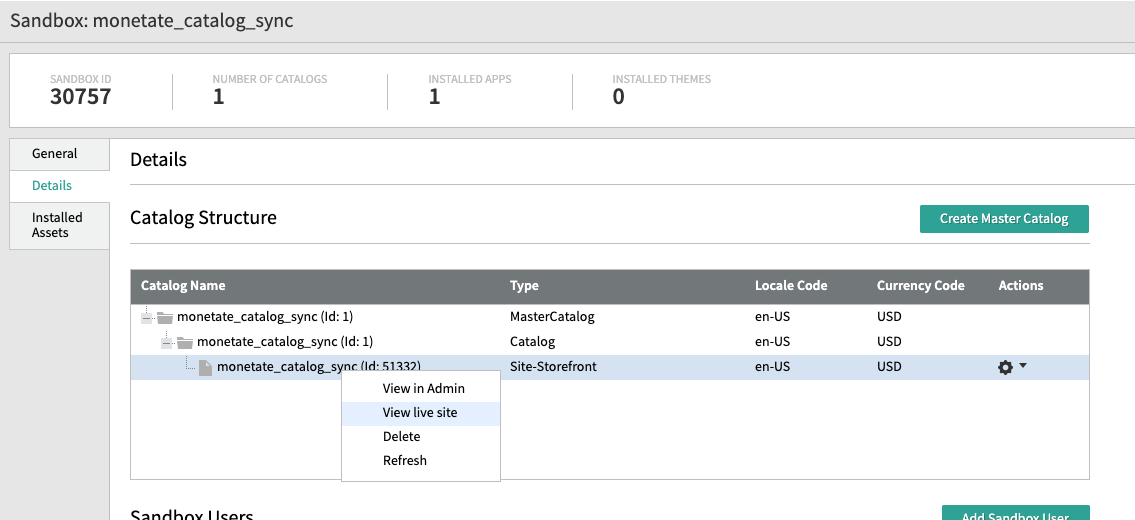Select the monetate_catalog_sync (Id: 51332) row
Viewport: 1135px width, 520px height.
tap(609, 367)
